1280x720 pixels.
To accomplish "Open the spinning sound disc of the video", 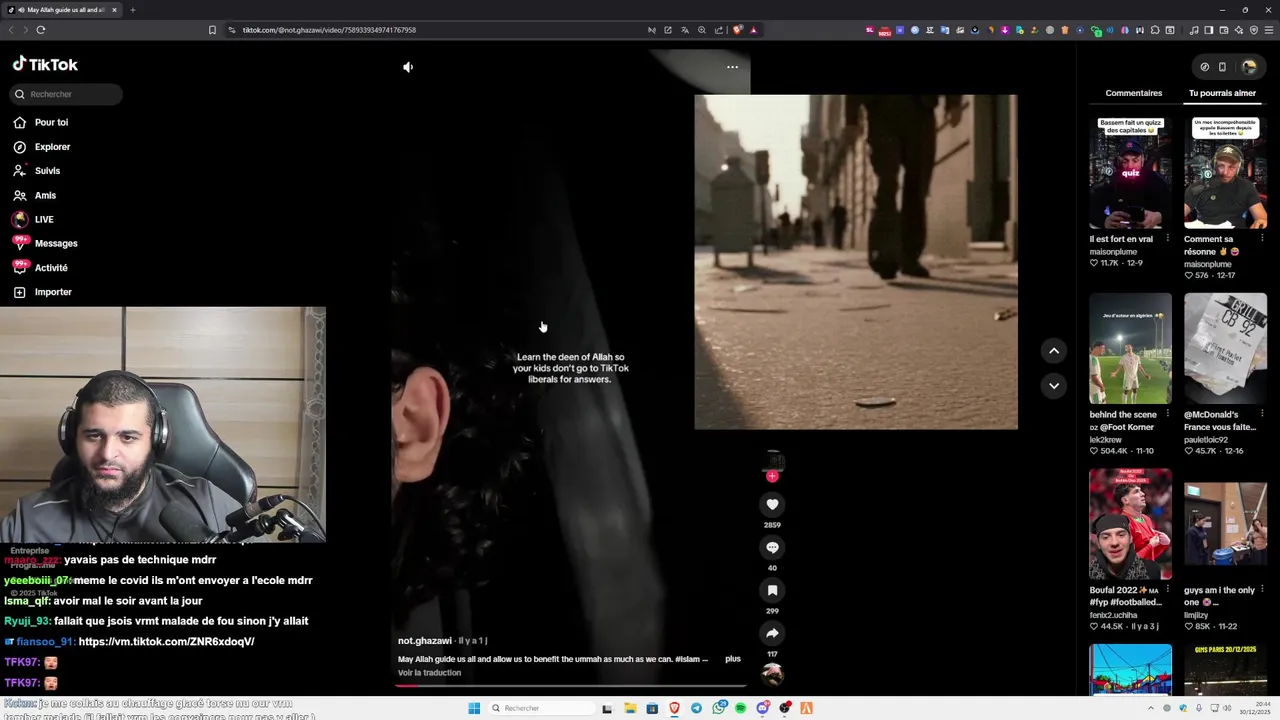I will click(x=772, y=675).
